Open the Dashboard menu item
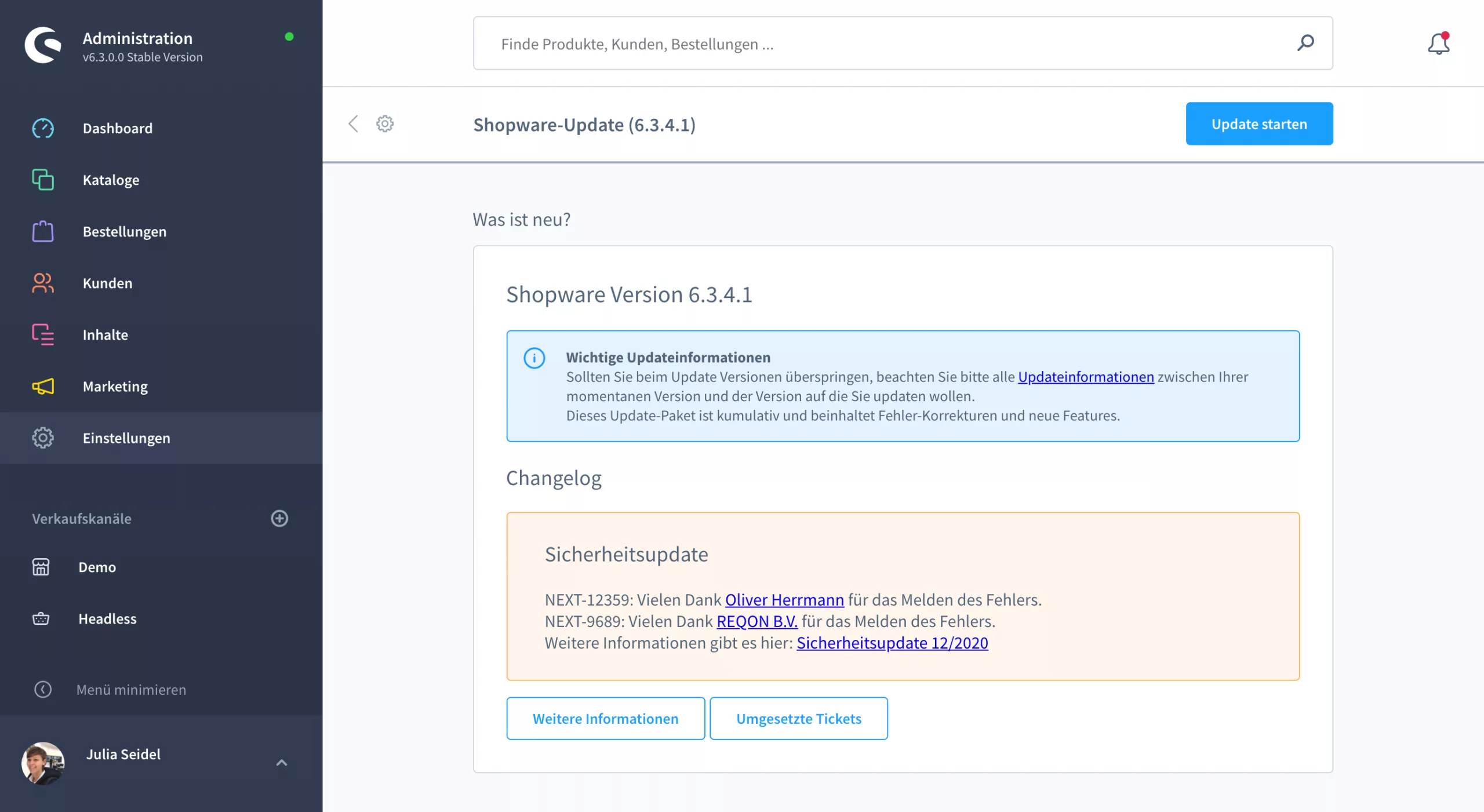 coord(161,128)
